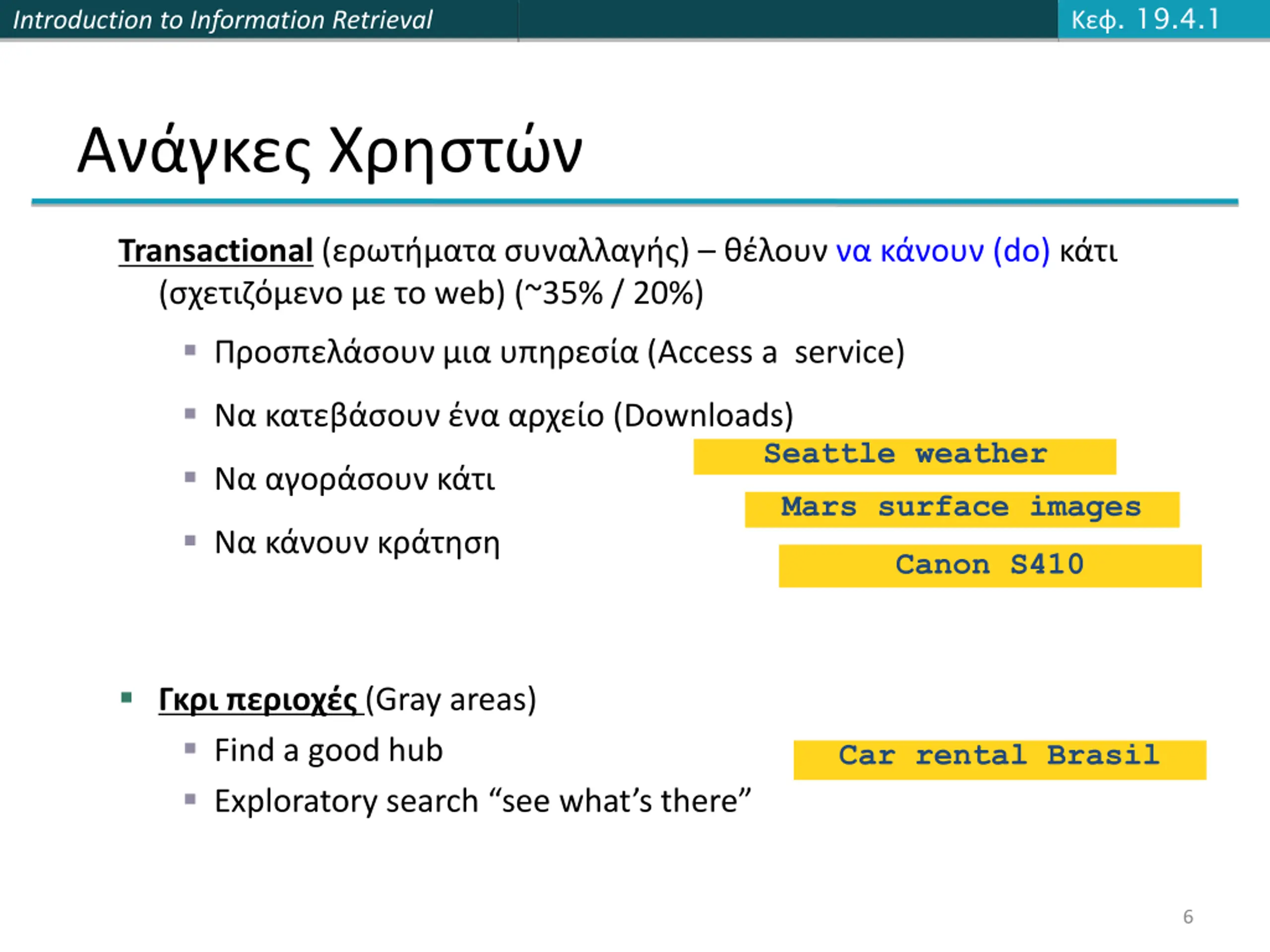Click the bullet beside 'Find a good hub'
This screenshot has width=1270, height=952.
(x=190, y=748)
